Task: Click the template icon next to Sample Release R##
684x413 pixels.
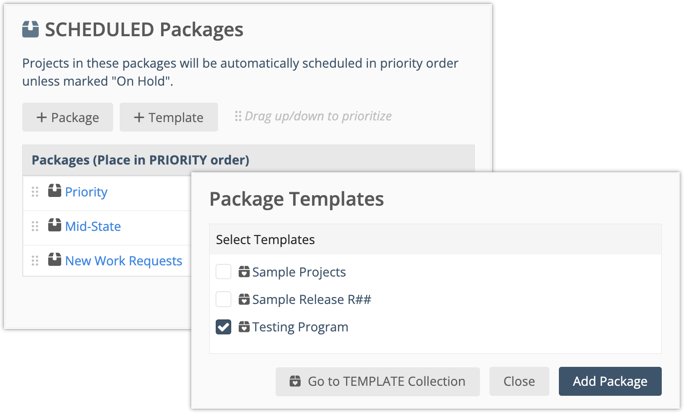Action: pos(244,299)
